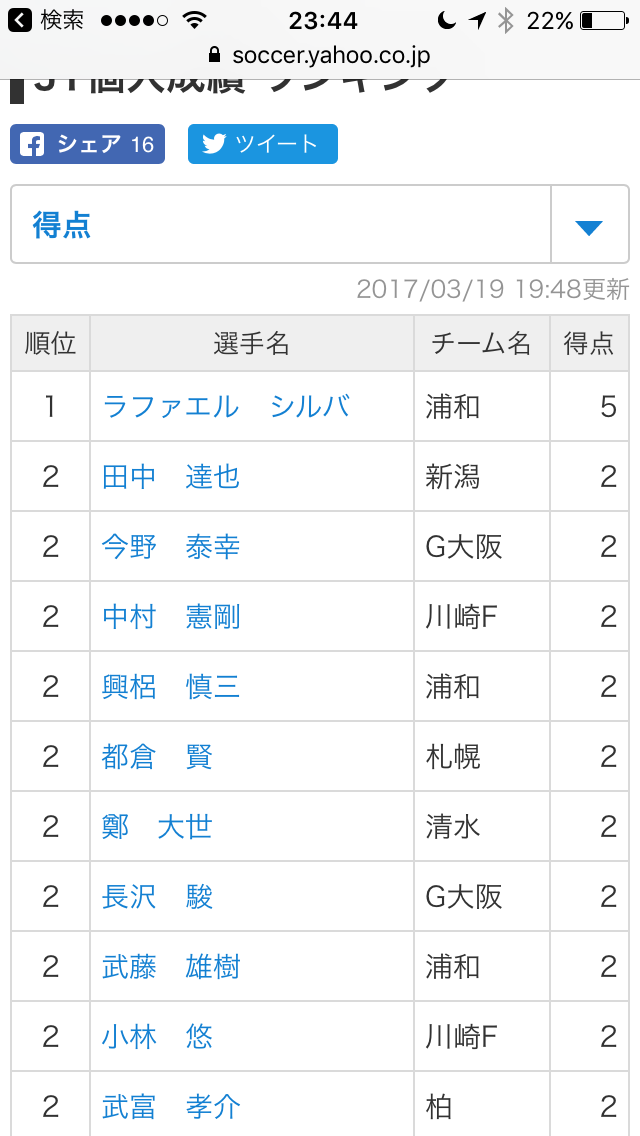The width and height of the screenshot is (640, 1136).
Task: Click the 選手名 column header
Action: pos(252,344)
